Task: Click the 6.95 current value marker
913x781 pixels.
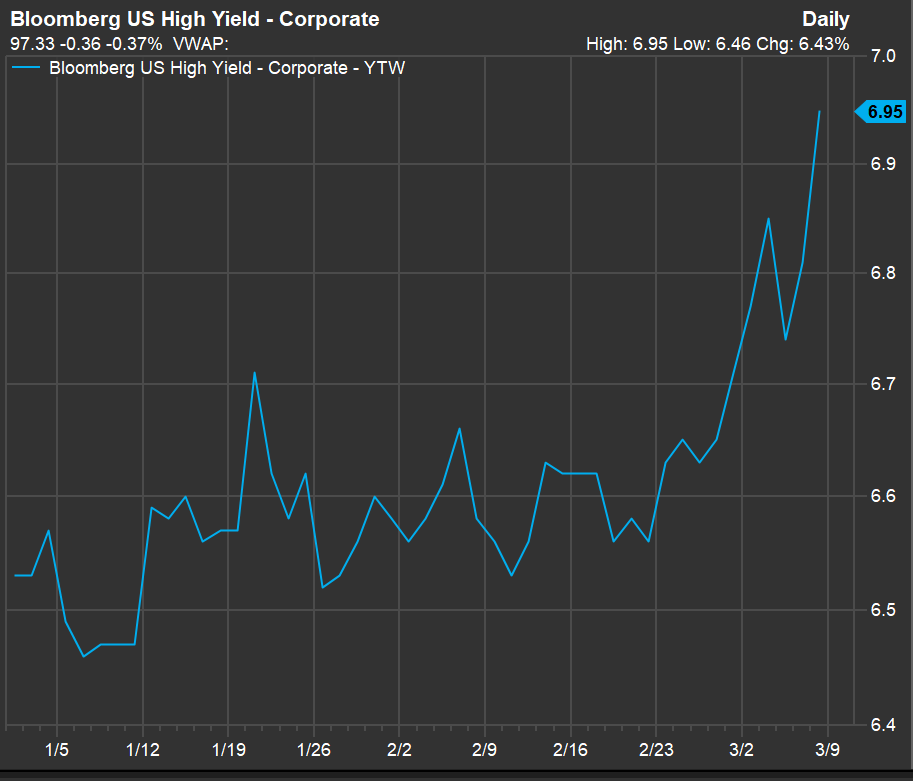Action: pos(880,111)
